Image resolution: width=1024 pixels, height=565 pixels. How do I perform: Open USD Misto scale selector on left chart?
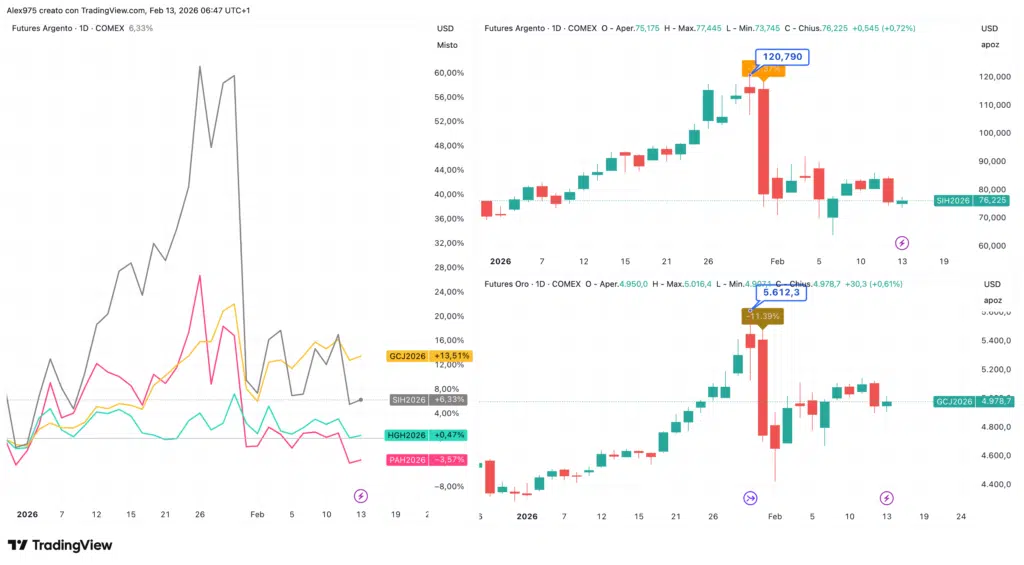coord(446,37)
